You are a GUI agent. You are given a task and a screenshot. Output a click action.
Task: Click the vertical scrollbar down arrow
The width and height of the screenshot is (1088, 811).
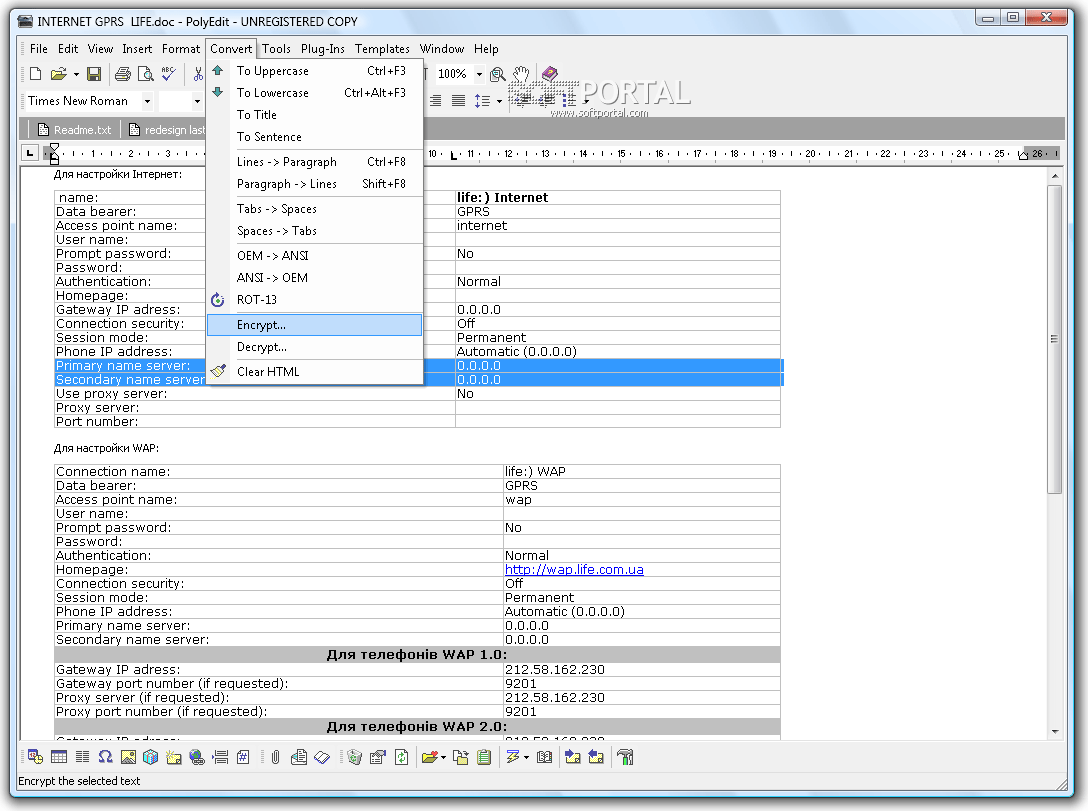pos(1055,731)
